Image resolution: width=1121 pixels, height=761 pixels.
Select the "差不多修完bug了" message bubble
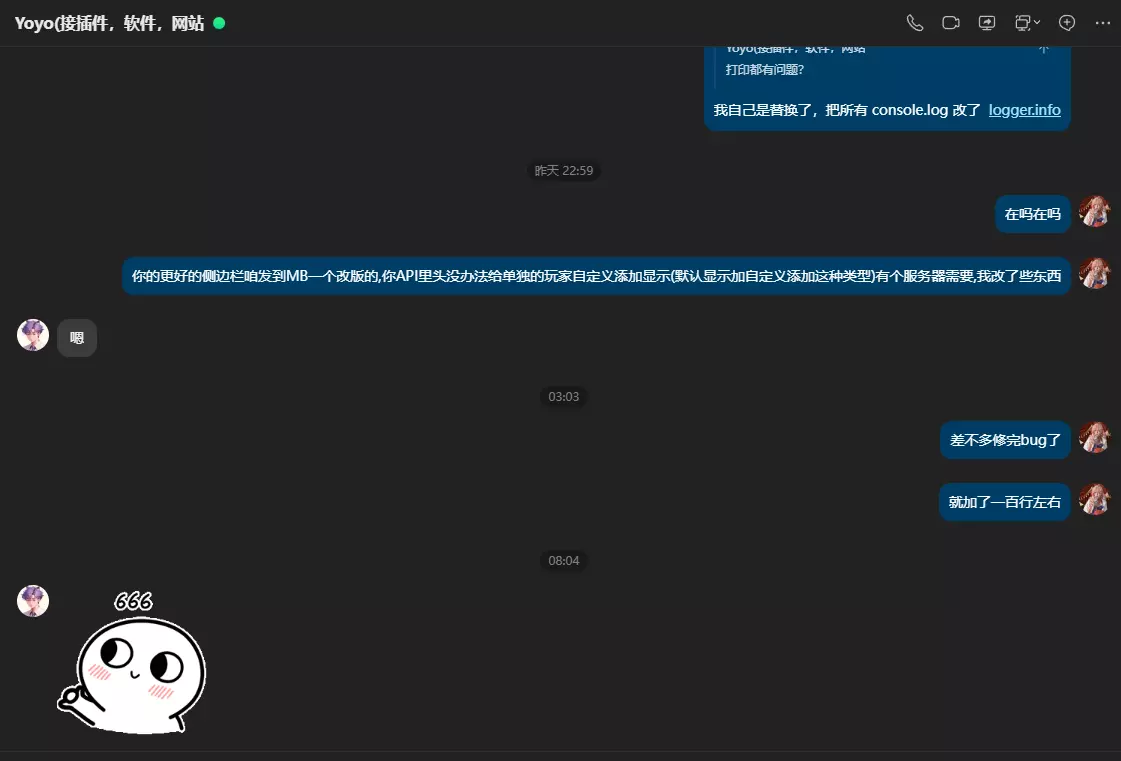point(1005,440)
